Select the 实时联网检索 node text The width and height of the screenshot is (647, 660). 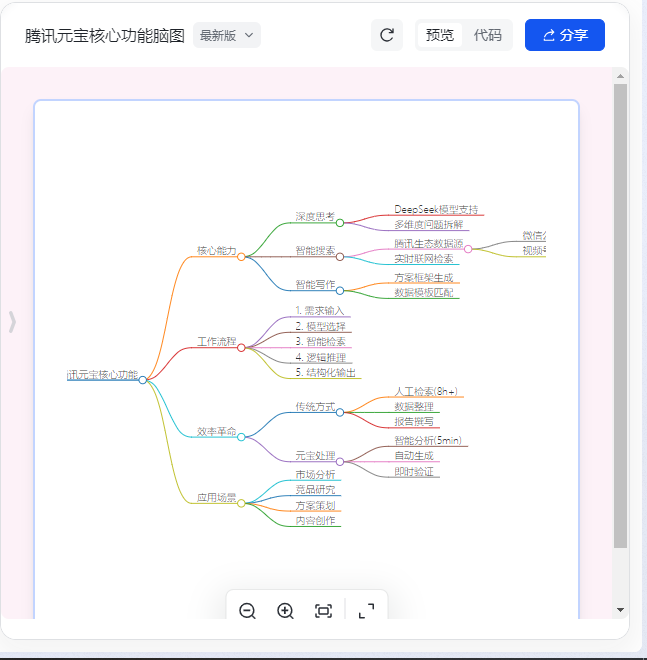point(423,258)
